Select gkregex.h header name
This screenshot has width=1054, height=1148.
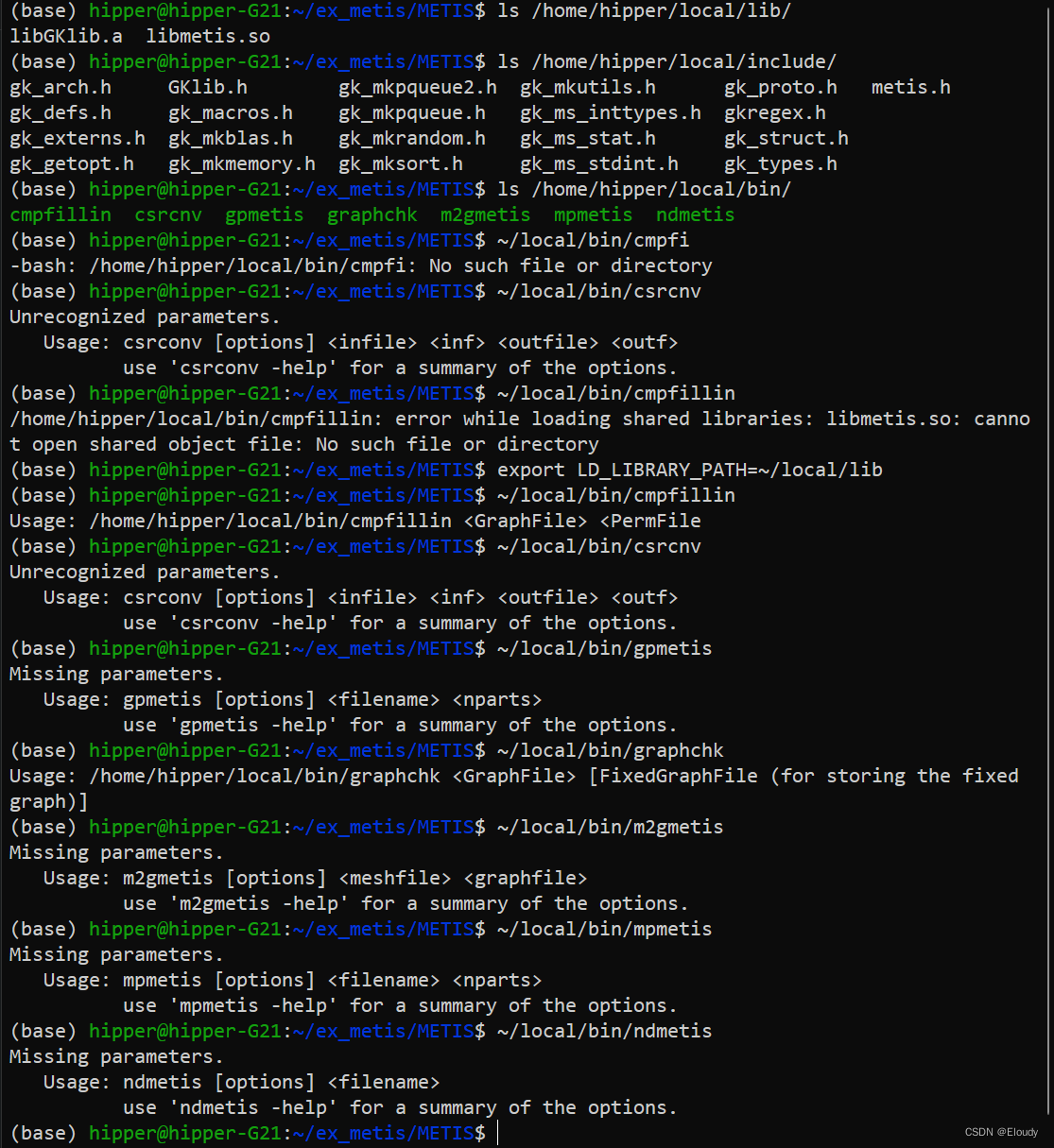(x=775, y=112)
